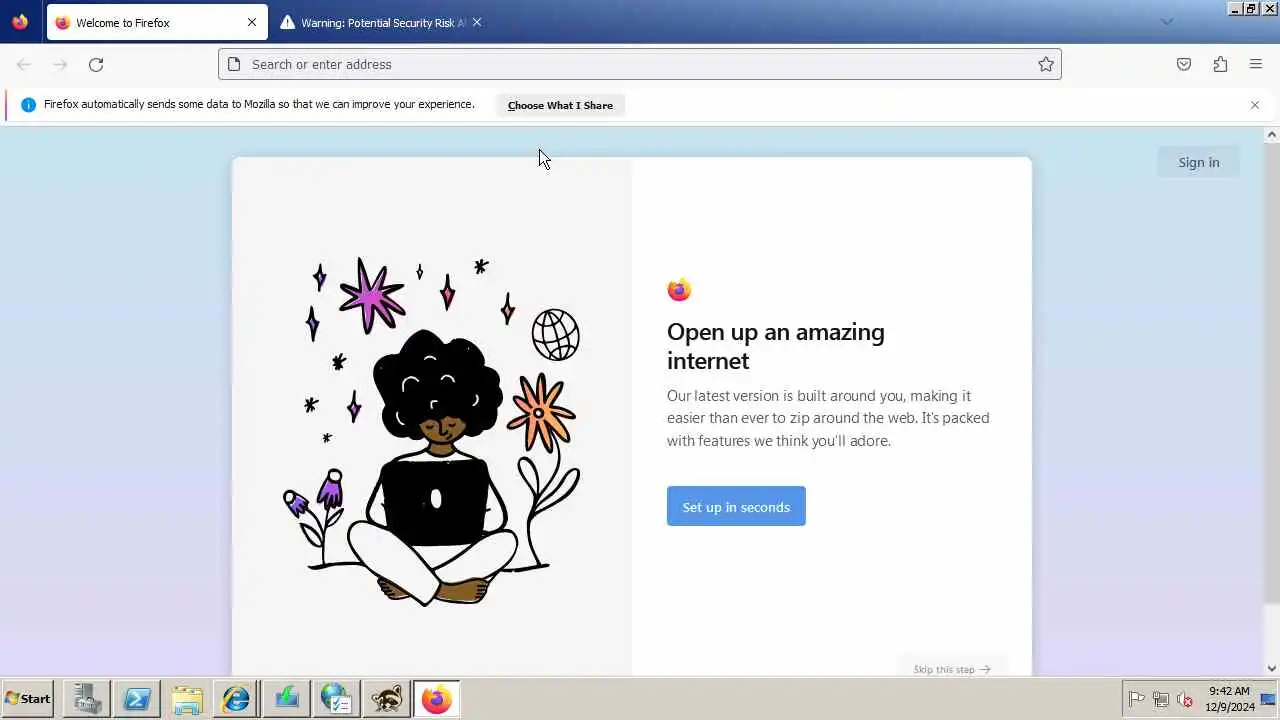Click the muted volume icon in system tray
This screenshot has height=720, width=1280.
(x=1185, y=699)
